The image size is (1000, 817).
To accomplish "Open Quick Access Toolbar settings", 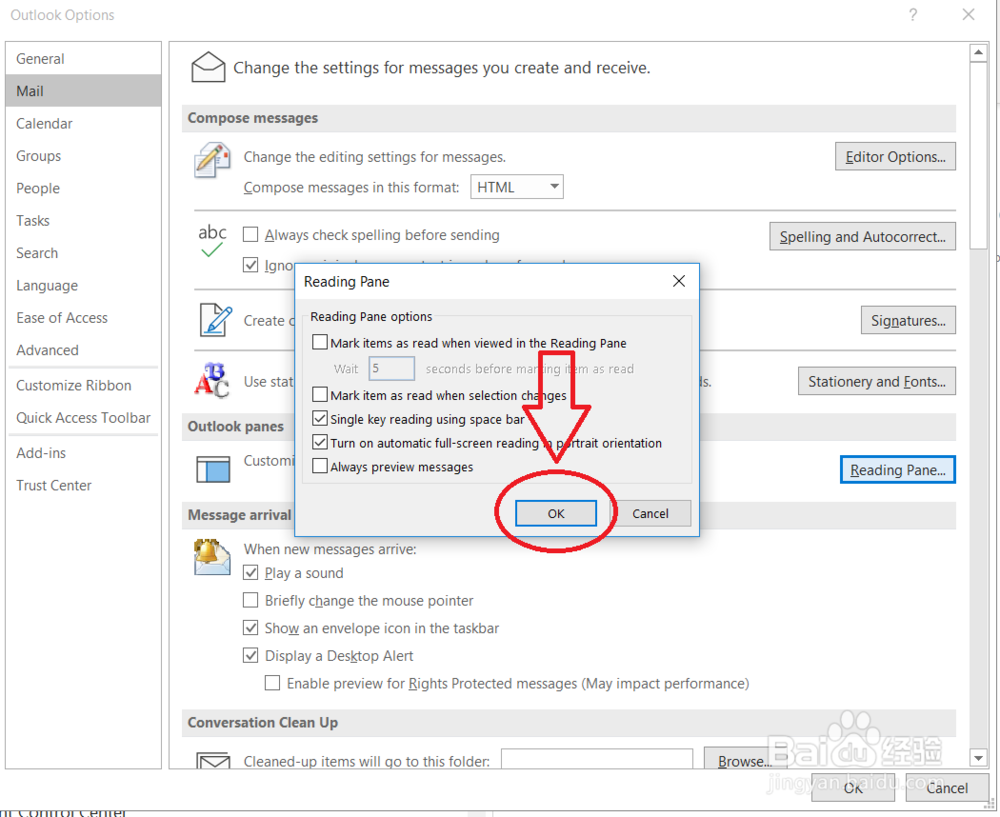I will [x=84, y=418].
